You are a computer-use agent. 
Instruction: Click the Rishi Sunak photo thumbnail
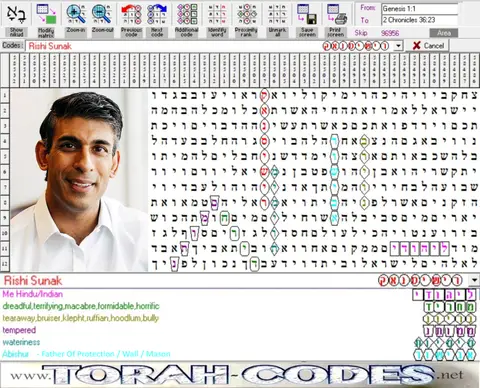tap(79, 180)
